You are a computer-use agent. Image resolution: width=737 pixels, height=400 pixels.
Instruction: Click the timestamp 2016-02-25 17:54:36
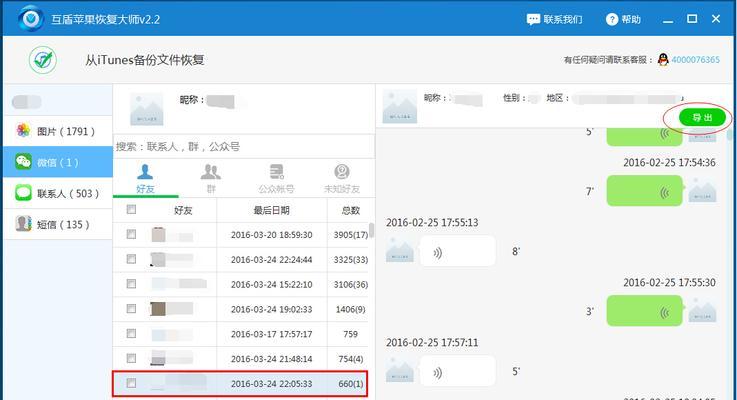point(669,163)
